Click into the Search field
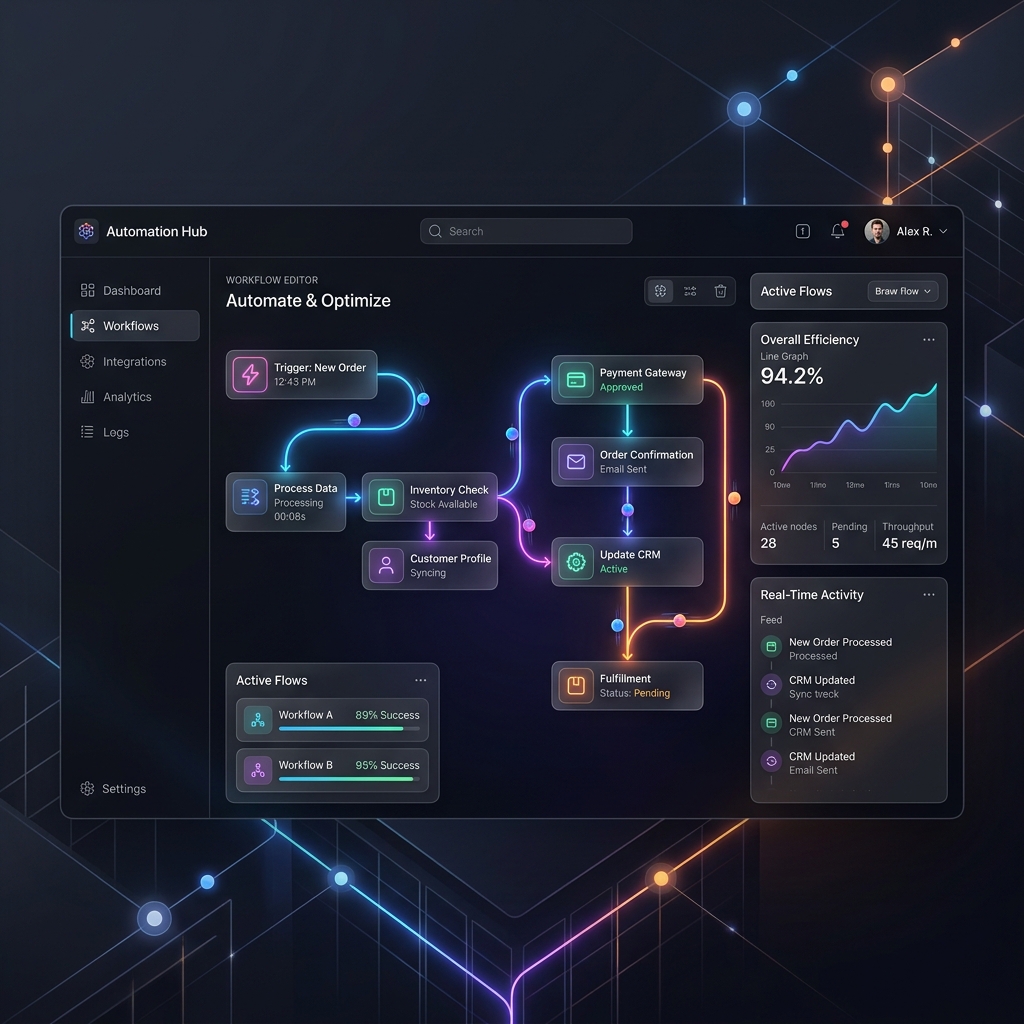 tap(526, 231)
